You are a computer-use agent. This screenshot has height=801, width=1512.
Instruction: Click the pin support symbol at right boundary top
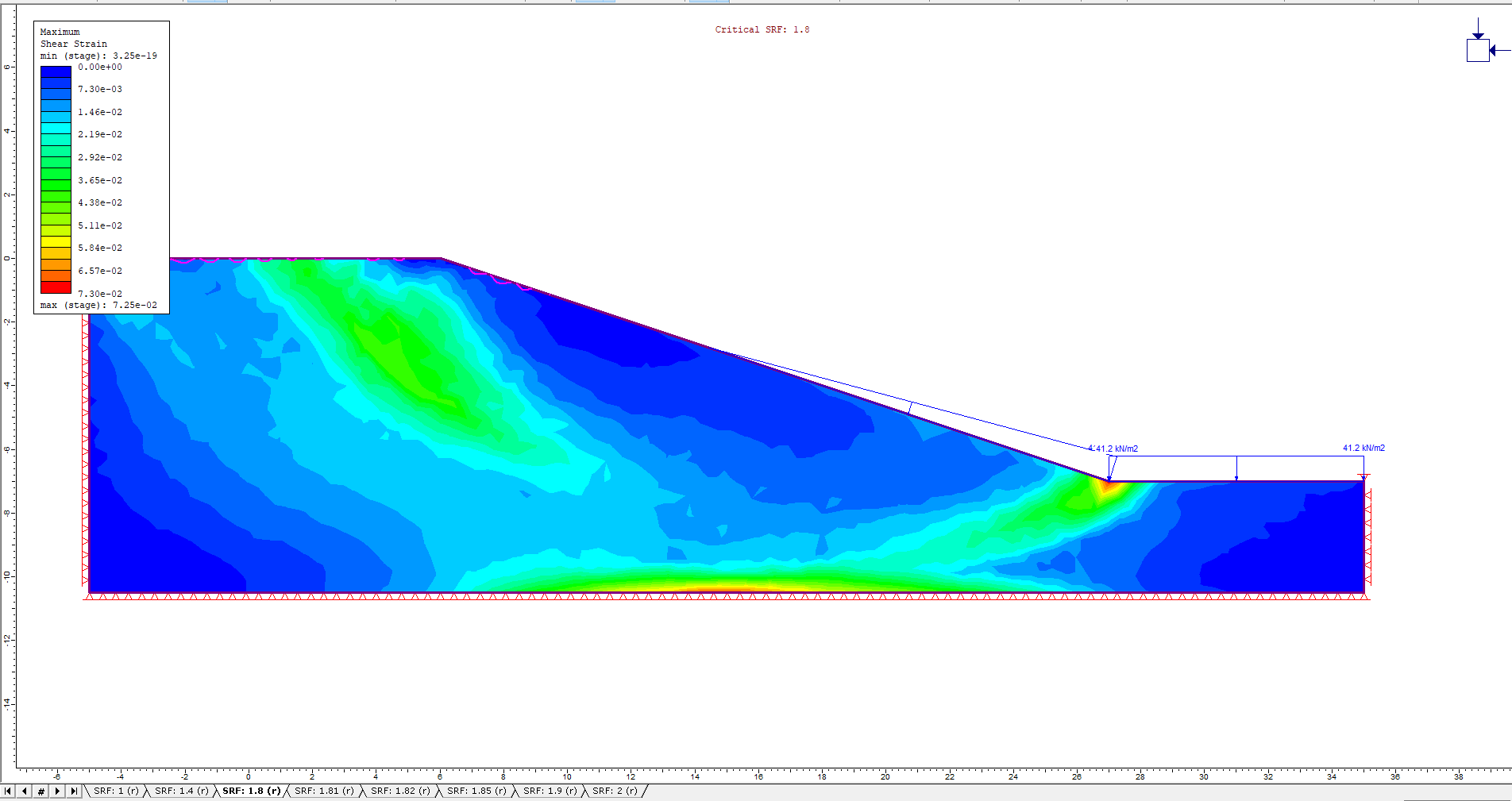(1363, 477)
